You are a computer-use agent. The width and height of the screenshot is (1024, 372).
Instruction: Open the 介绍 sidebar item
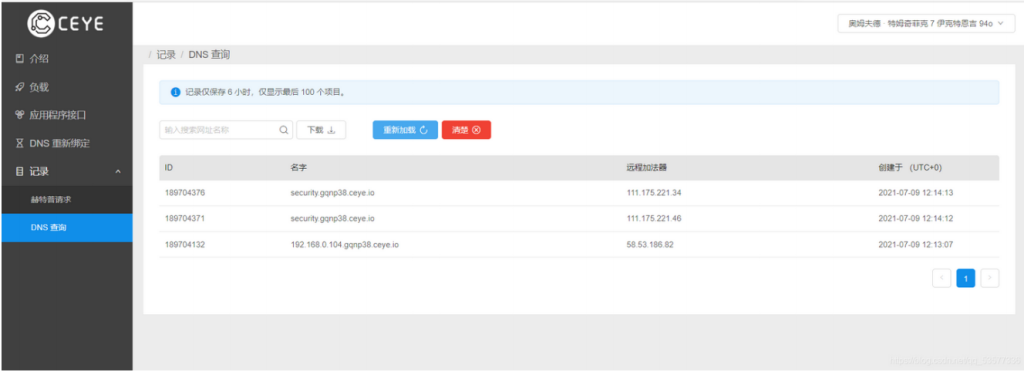click(67, 59)
